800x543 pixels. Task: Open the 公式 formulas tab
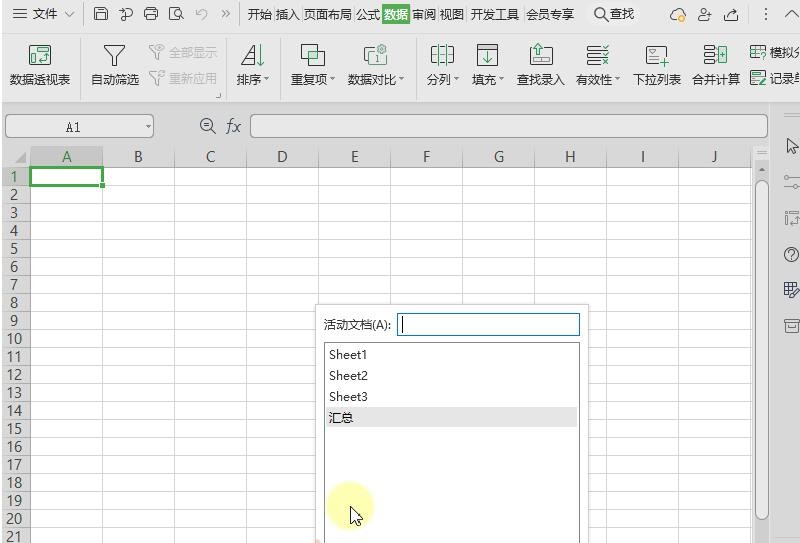click(368, 14)
